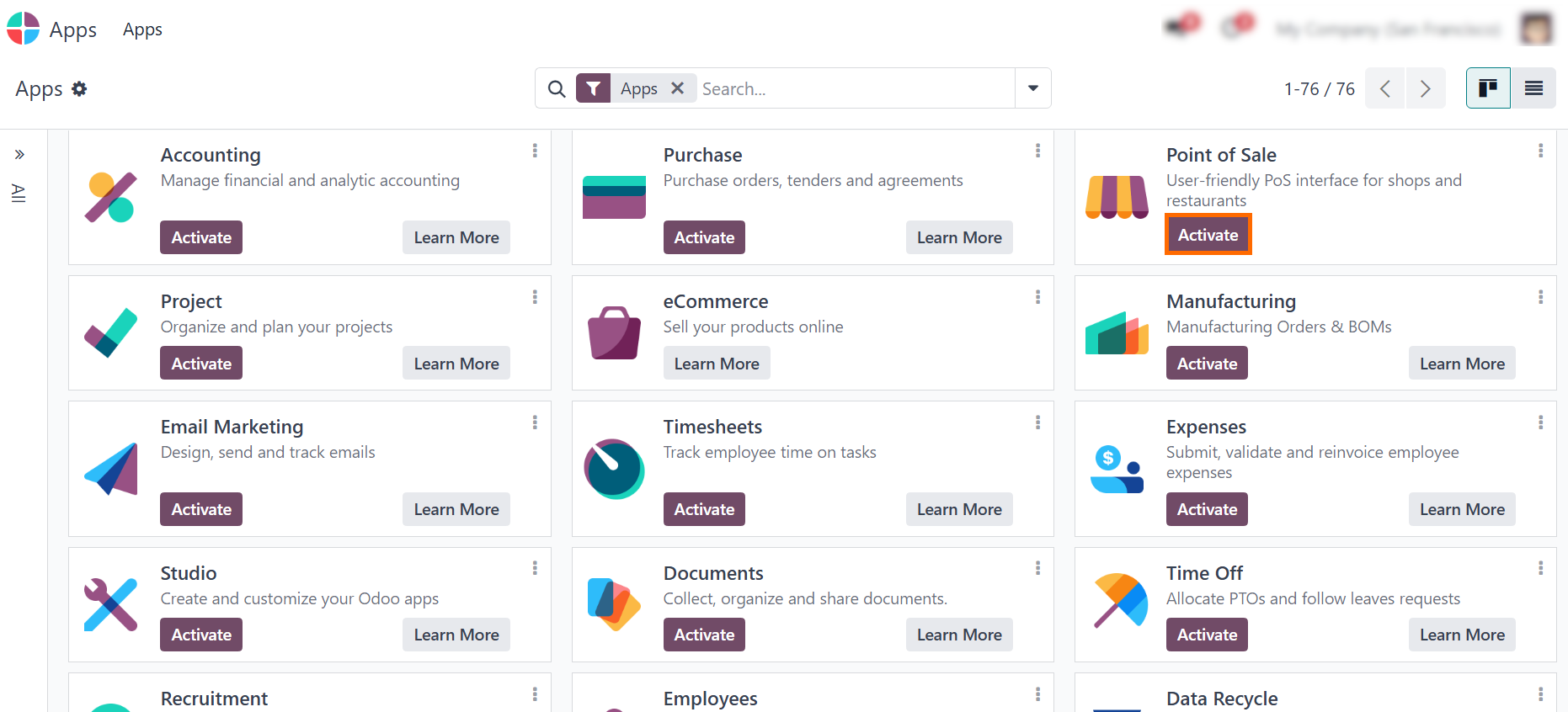The image size is (1568, 712).
Task: Click the Documents app icon
Action: coord(614,604)
